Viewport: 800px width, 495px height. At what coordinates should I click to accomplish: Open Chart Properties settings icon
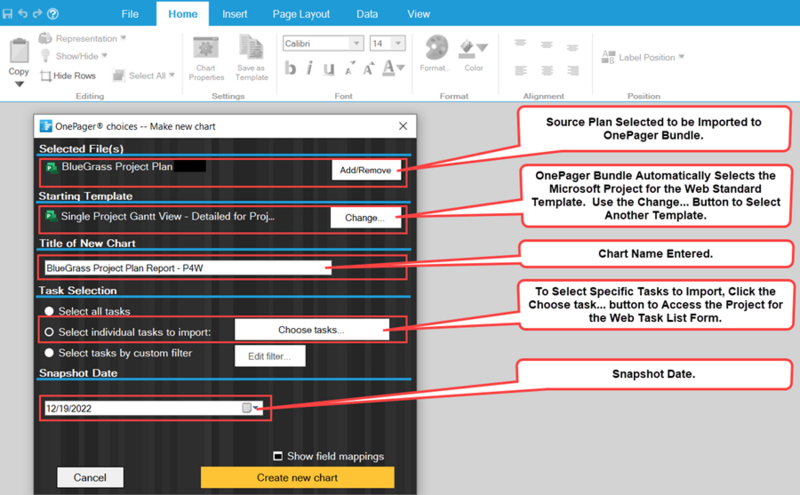pos(206,48)
